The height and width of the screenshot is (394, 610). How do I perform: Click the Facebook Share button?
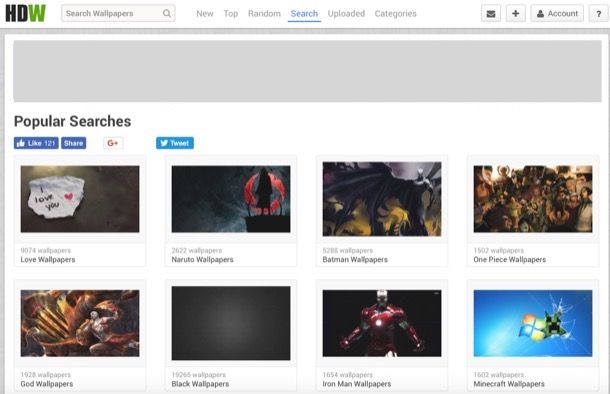(x=74, y=143)
